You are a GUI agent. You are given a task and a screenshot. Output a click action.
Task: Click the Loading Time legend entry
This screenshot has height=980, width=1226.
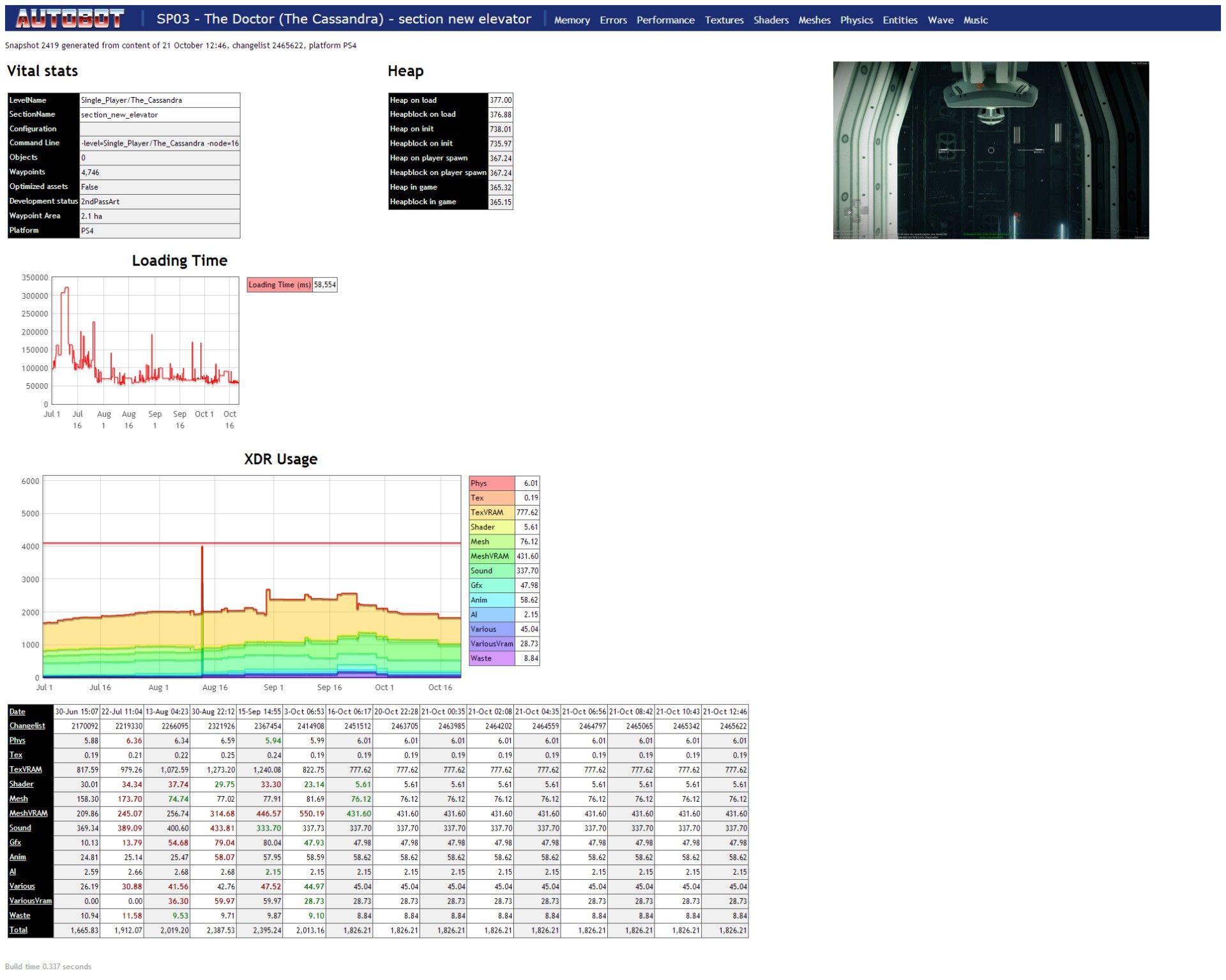(279, 285)
